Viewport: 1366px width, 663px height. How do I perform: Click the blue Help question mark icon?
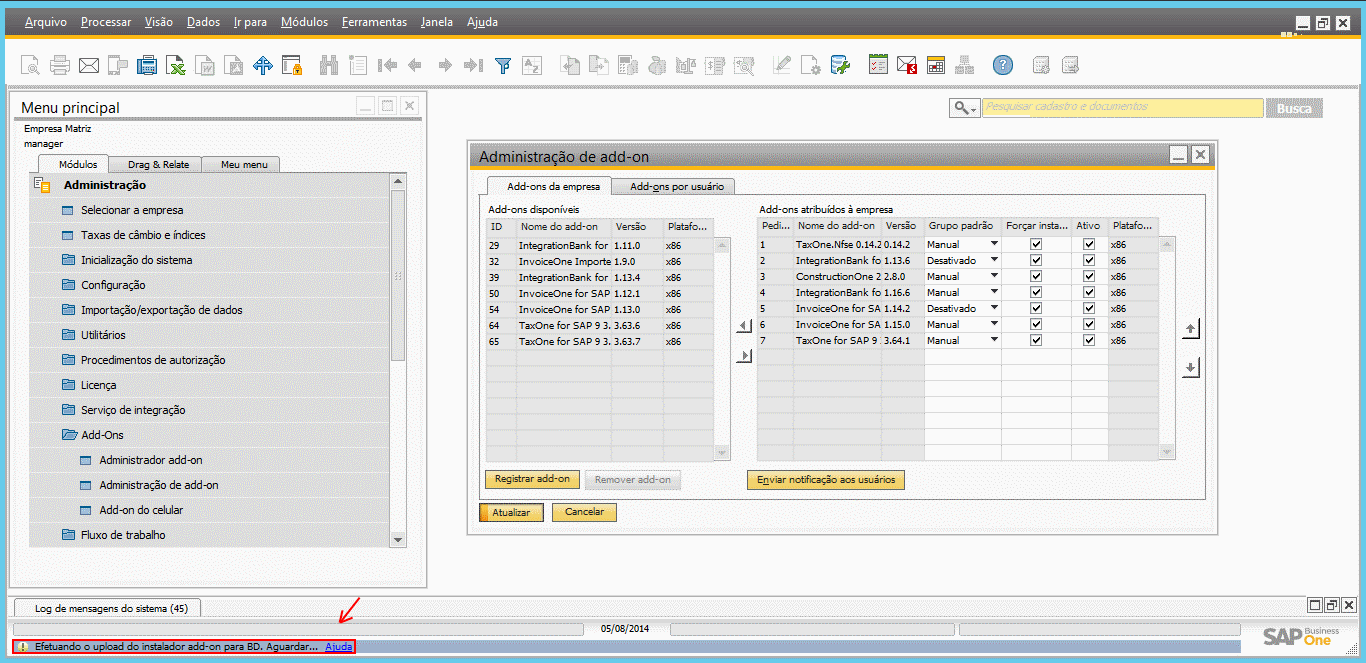point(1003,66)
